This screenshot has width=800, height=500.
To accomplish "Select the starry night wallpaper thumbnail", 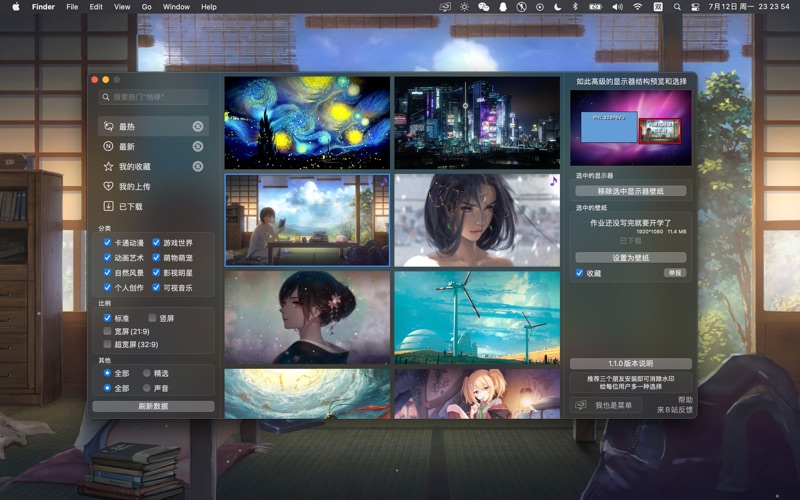I will pos(307,122).
